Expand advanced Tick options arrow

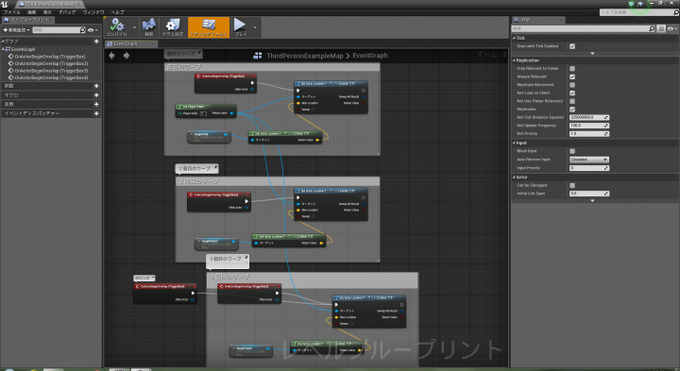[x=592, y=53]
